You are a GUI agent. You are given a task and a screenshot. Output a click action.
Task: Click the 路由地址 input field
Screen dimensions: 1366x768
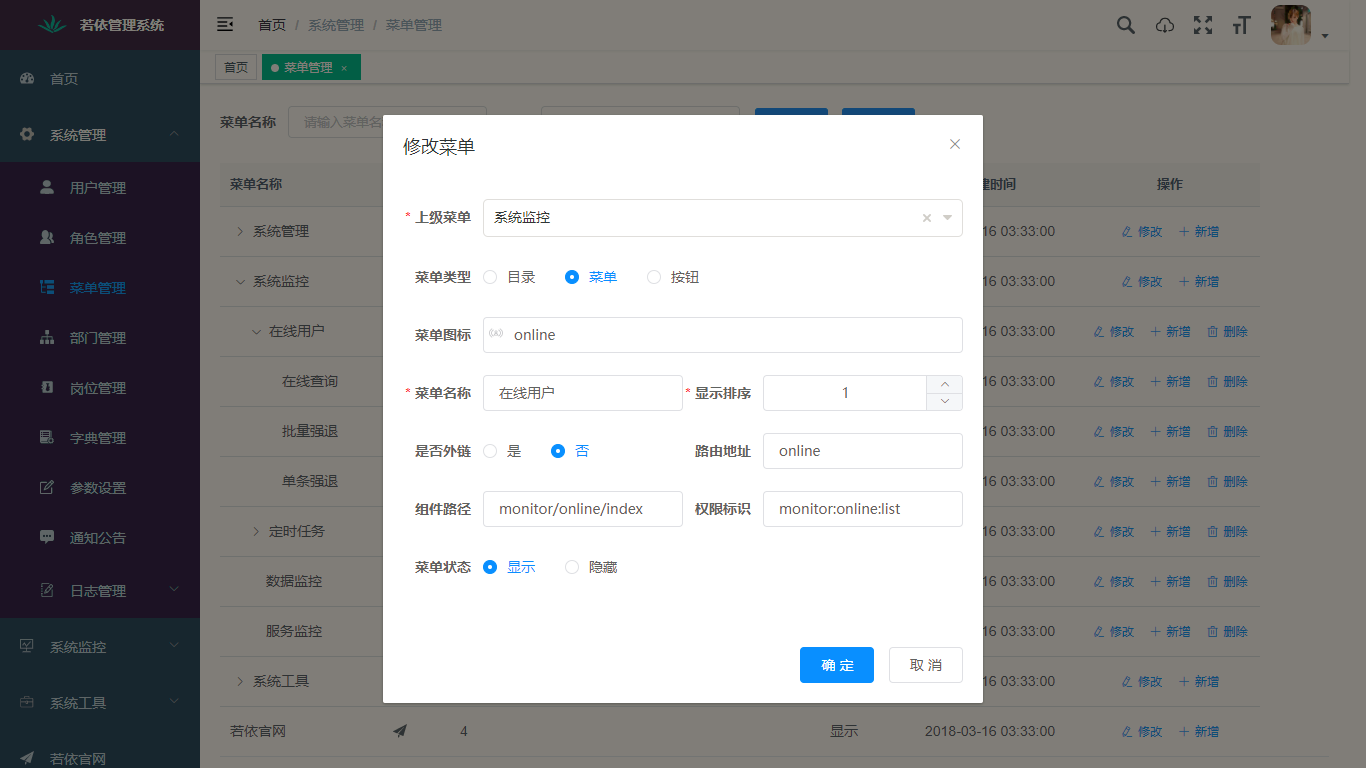[x=863, y=451]
